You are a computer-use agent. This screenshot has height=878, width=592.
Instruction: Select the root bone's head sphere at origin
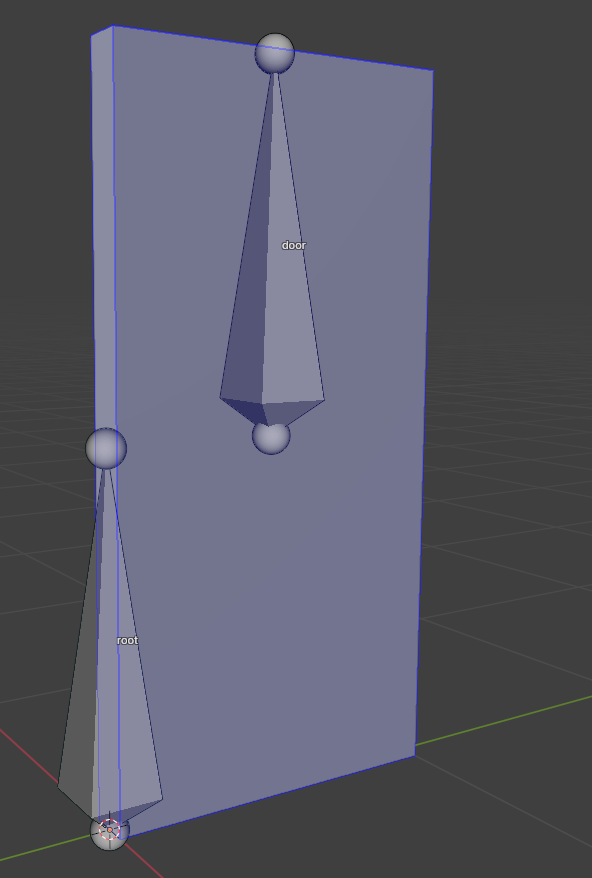(x=109, y=831)
